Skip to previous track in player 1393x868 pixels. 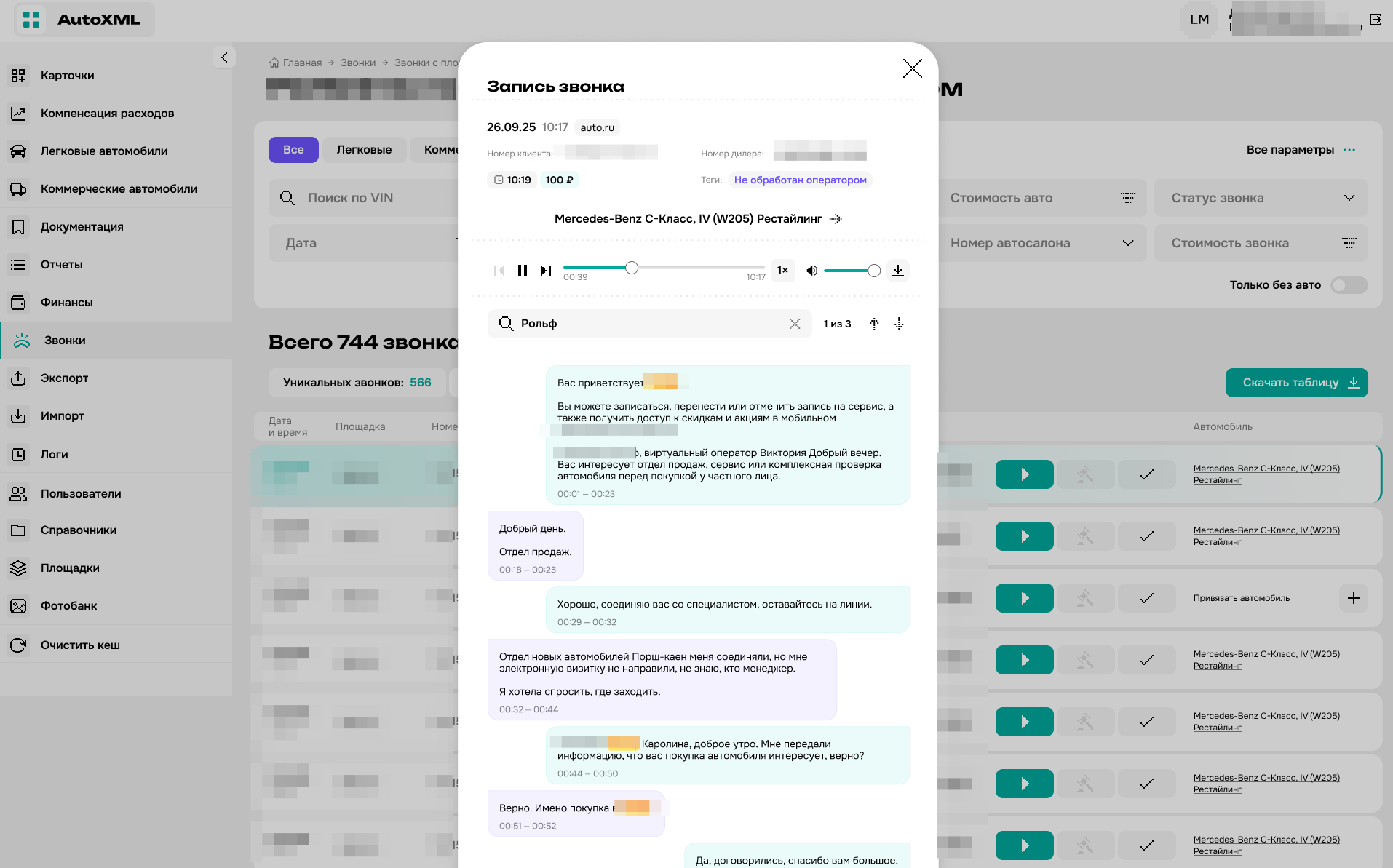click(x=499, y=271)
